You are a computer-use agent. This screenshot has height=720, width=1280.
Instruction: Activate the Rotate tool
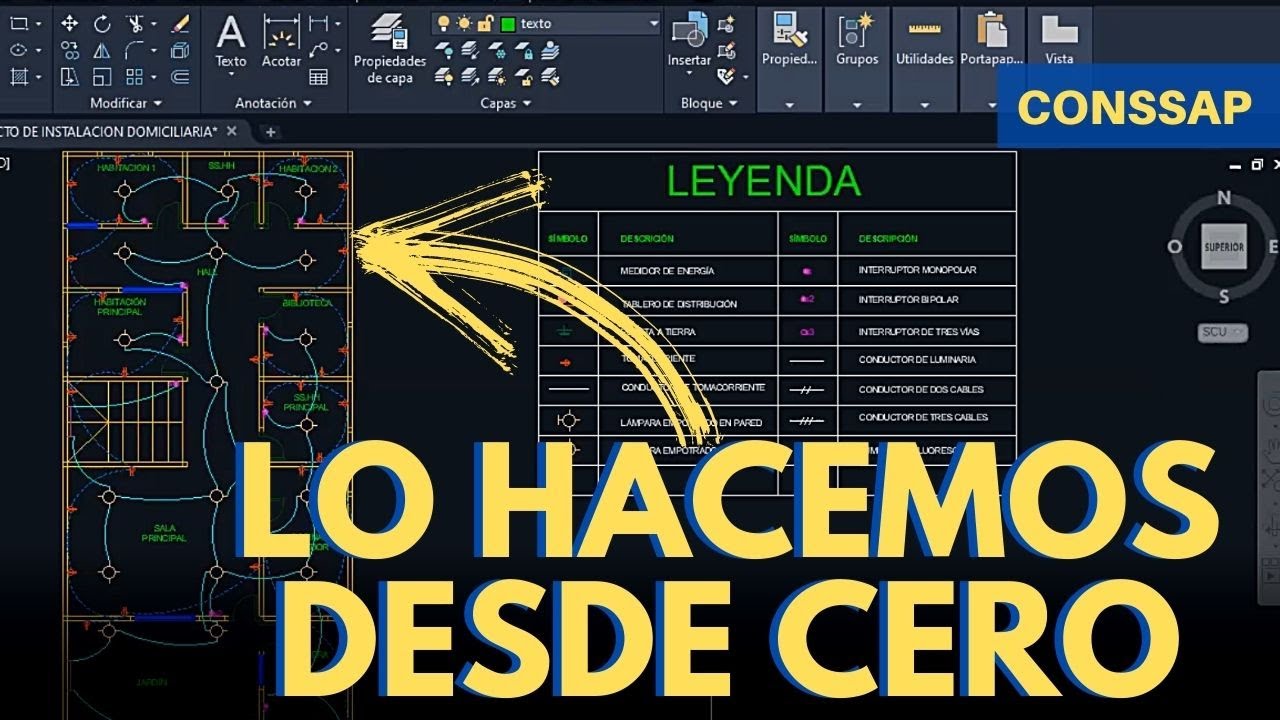pos(102,23)
